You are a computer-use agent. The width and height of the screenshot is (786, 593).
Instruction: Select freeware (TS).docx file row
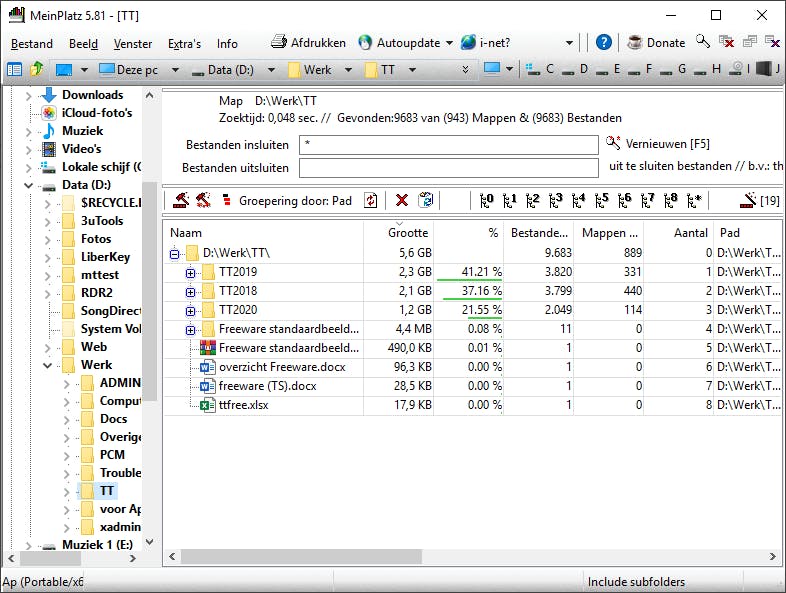[x=471, y=386]
